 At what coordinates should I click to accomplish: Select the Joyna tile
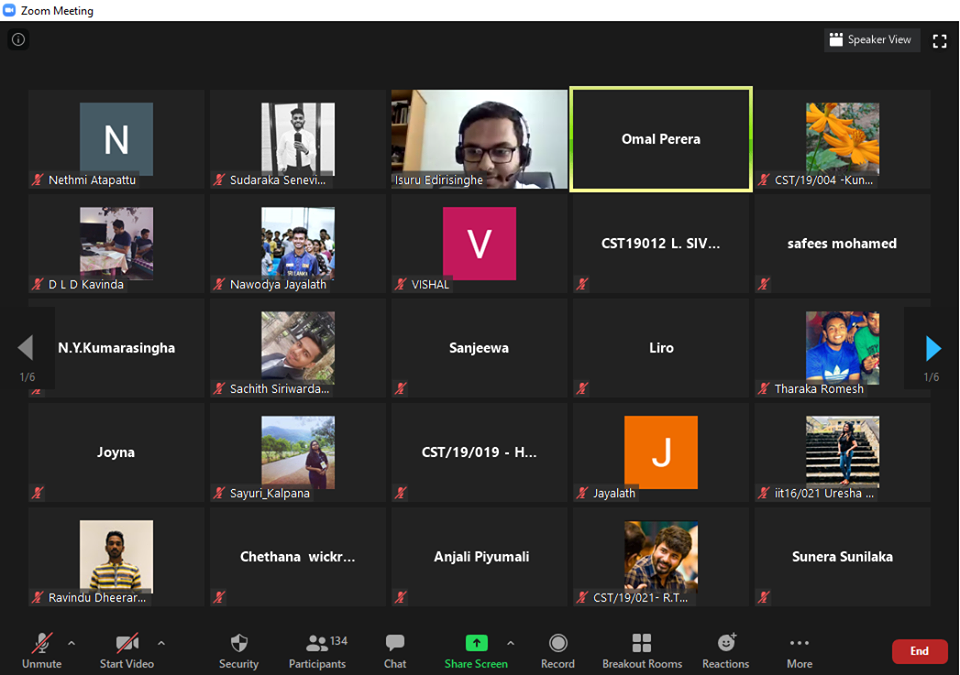point(116,453)
